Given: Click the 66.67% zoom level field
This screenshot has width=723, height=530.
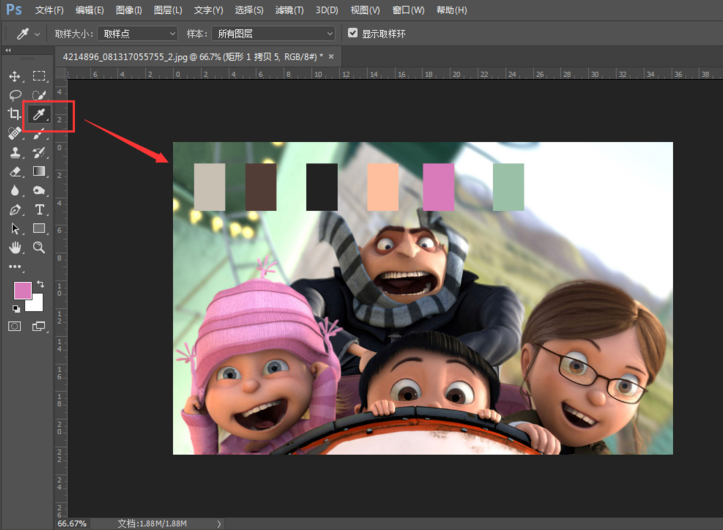Looking at the screenshot, I should pos(71,523).
